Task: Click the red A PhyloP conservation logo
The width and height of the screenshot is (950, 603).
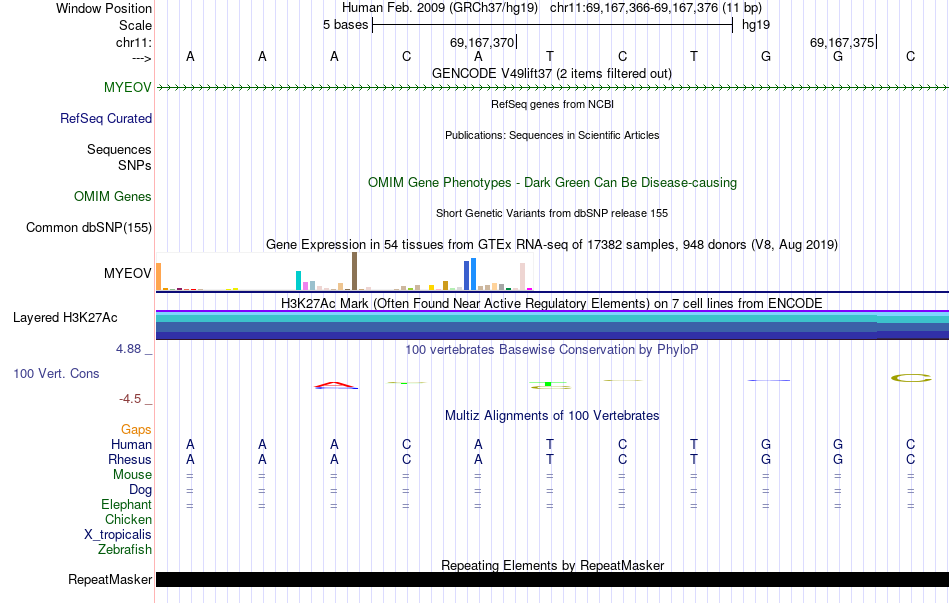Action: (x=336, y=385)
